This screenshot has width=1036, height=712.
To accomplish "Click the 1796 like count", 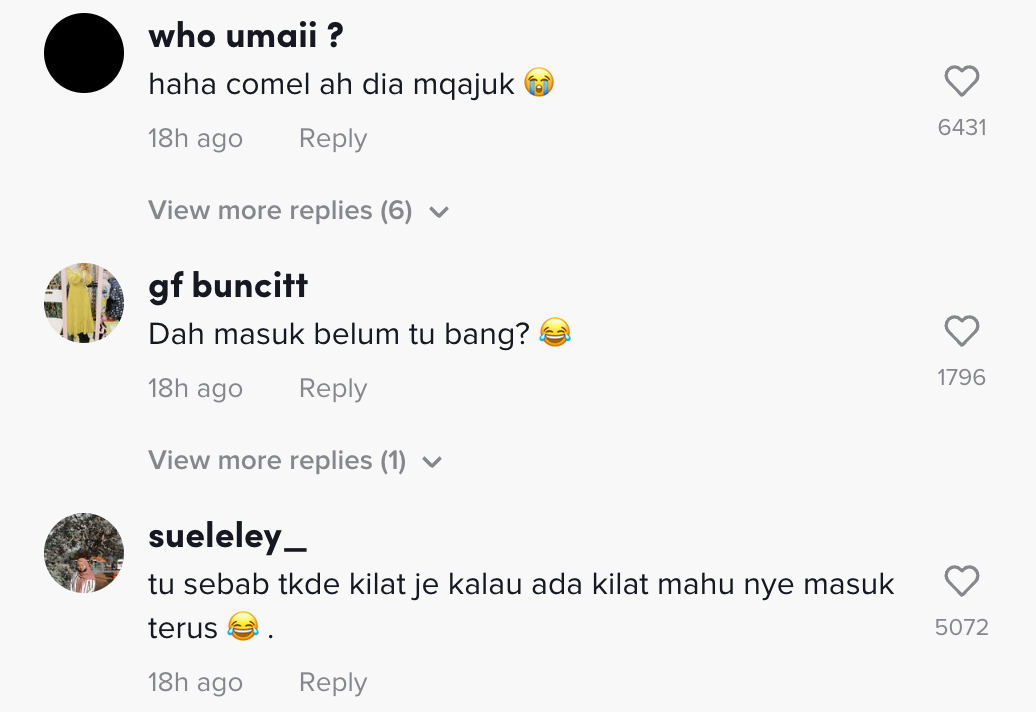I will [961, 377].
